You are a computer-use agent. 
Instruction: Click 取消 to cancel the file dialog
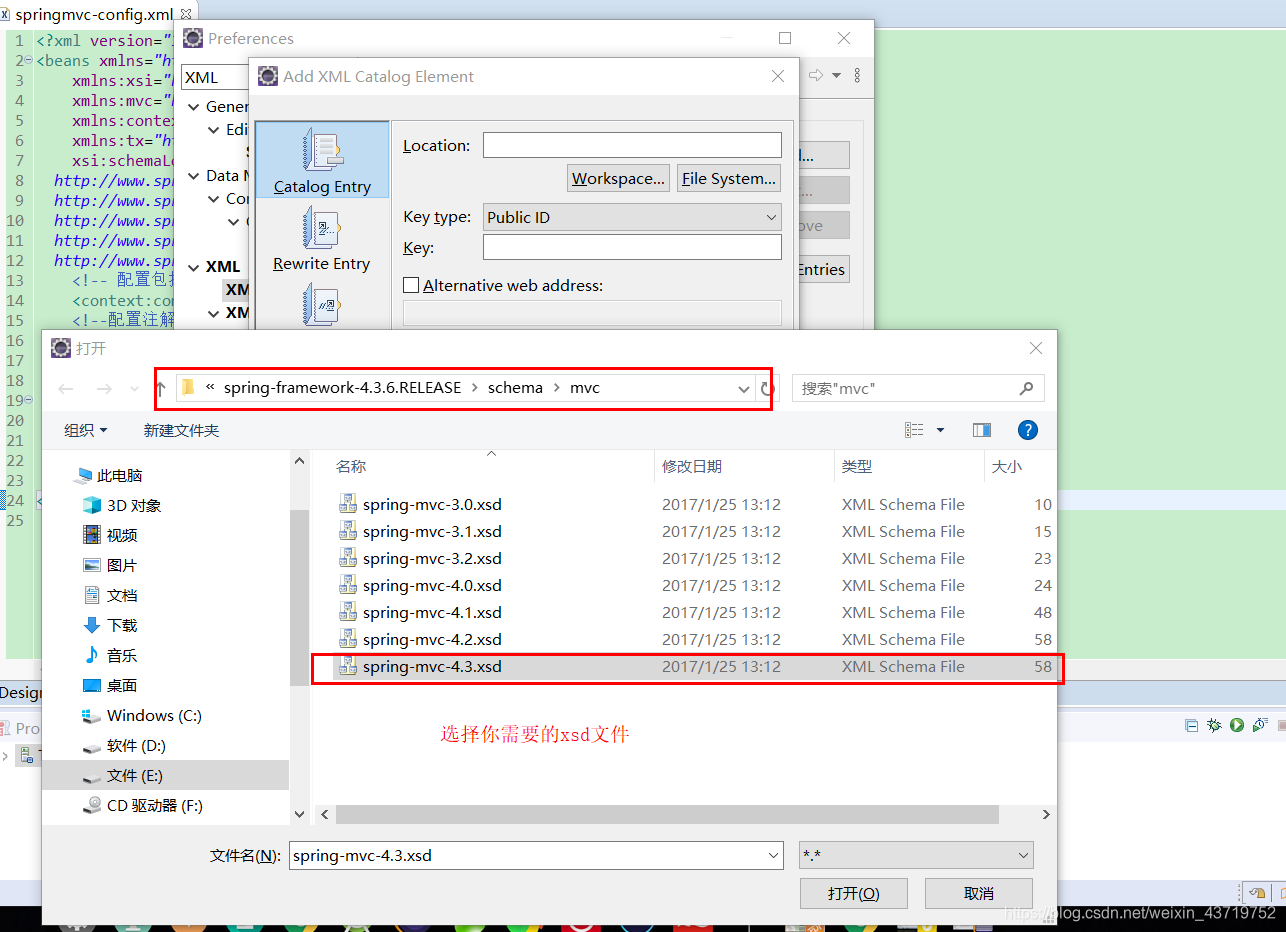(979, 893)
